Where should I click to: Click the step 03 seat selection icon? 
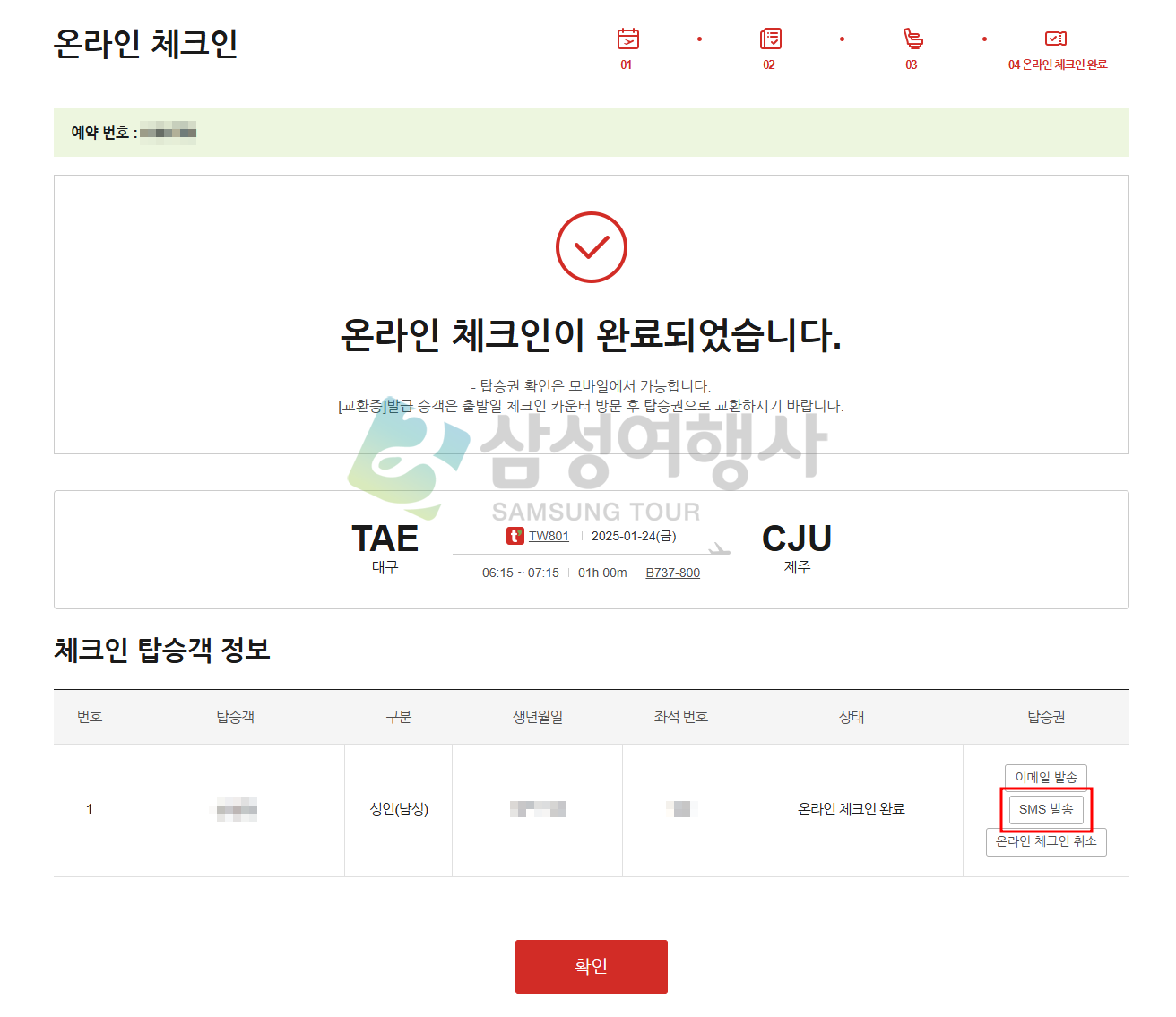coord(912,39)
